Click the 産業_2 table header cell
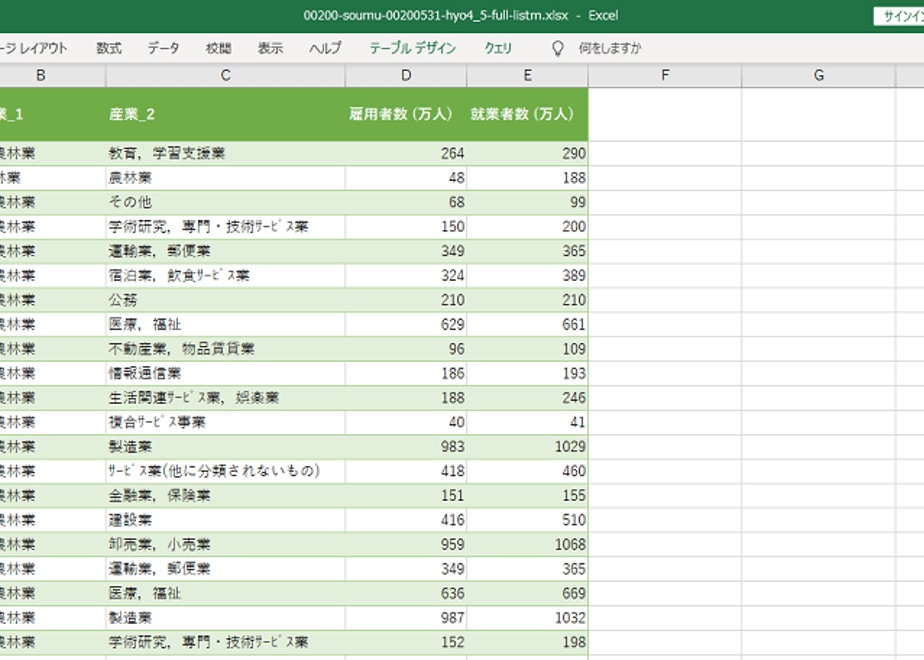 tap(225, 114)
